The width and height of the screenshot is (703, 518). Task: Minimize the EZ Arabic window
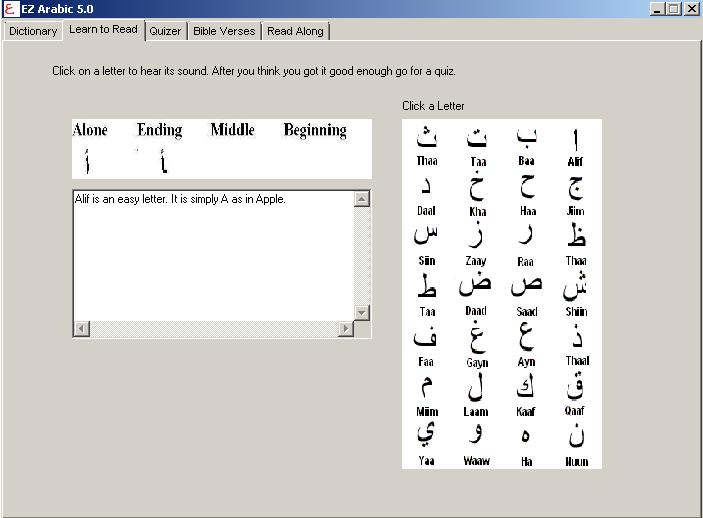tap(657, 9)
